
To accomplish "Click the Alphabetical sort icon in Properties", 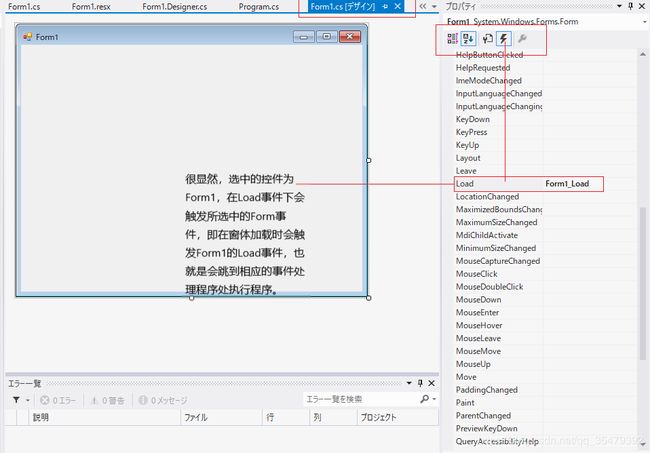I will point(468,39).
